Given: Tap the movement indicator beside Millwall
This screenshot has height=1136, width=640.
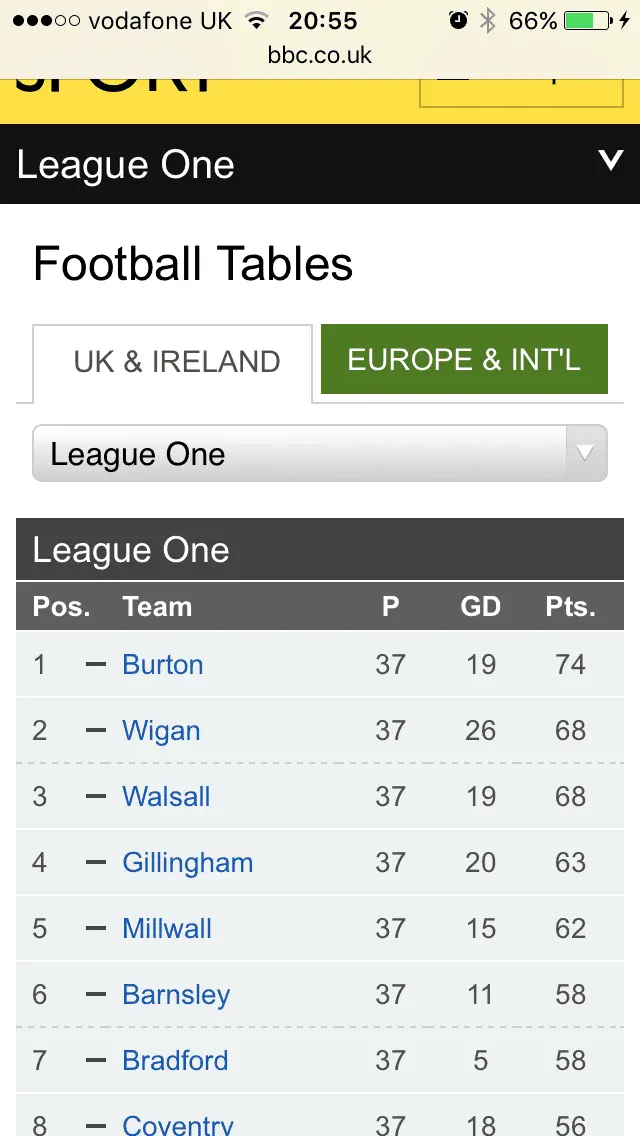Looking at the screenshot, I should [96, 928].
